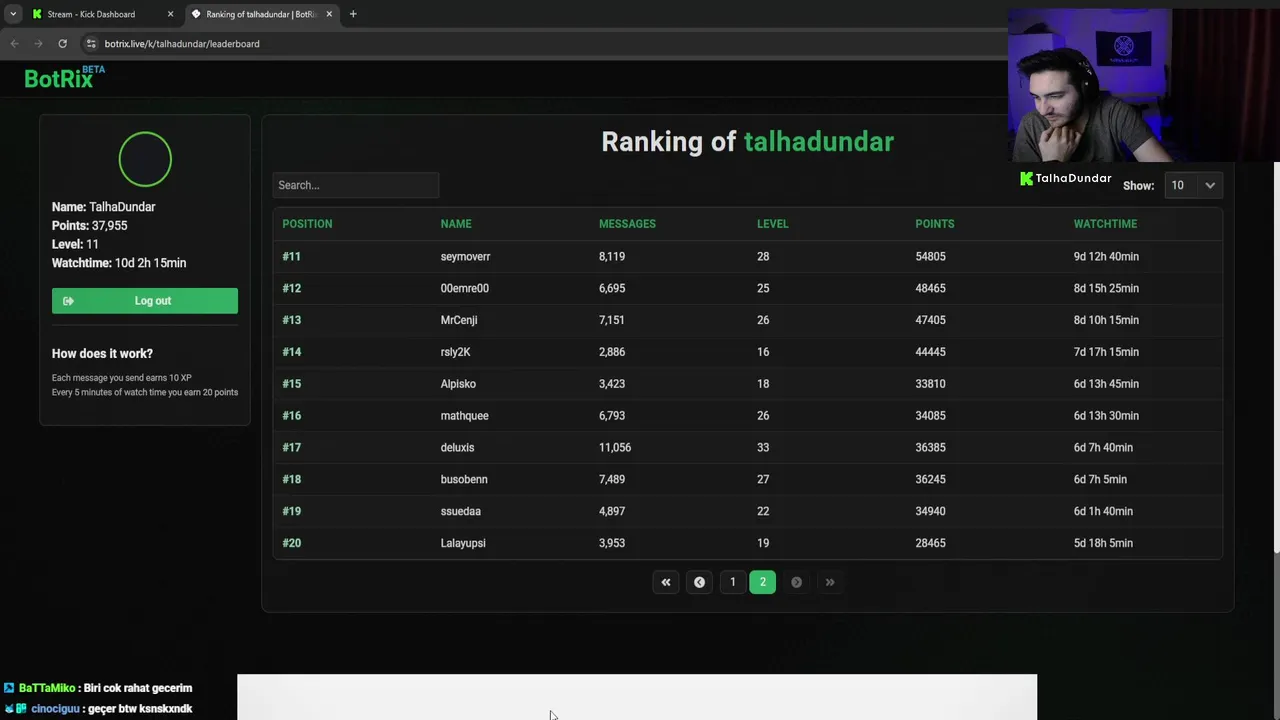1280x720 pixels.
Task: Click username Lalayupsi in leaderboard
Action: click(x=463, y=543)
